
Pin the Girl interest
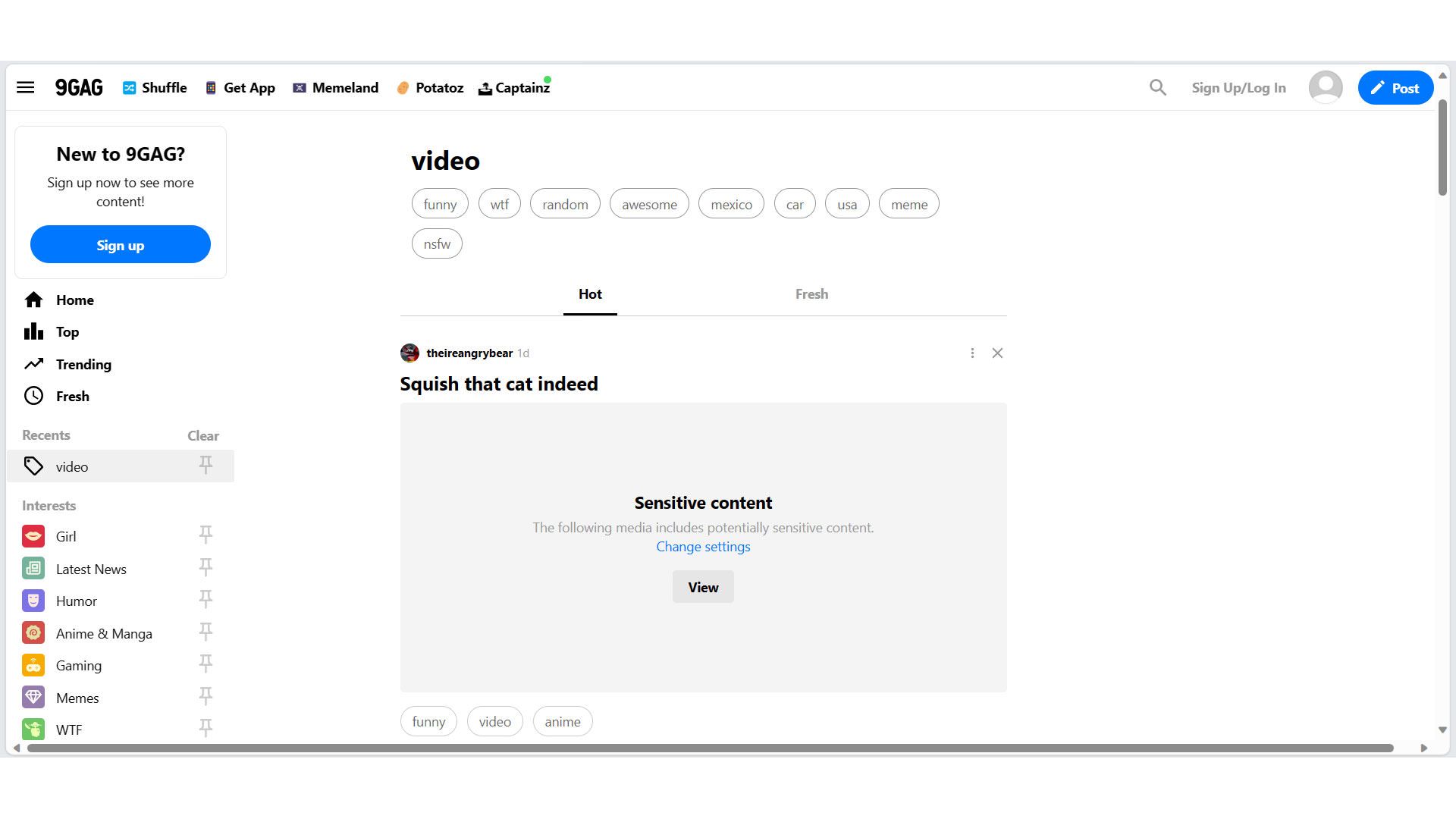tap(206, 535)
